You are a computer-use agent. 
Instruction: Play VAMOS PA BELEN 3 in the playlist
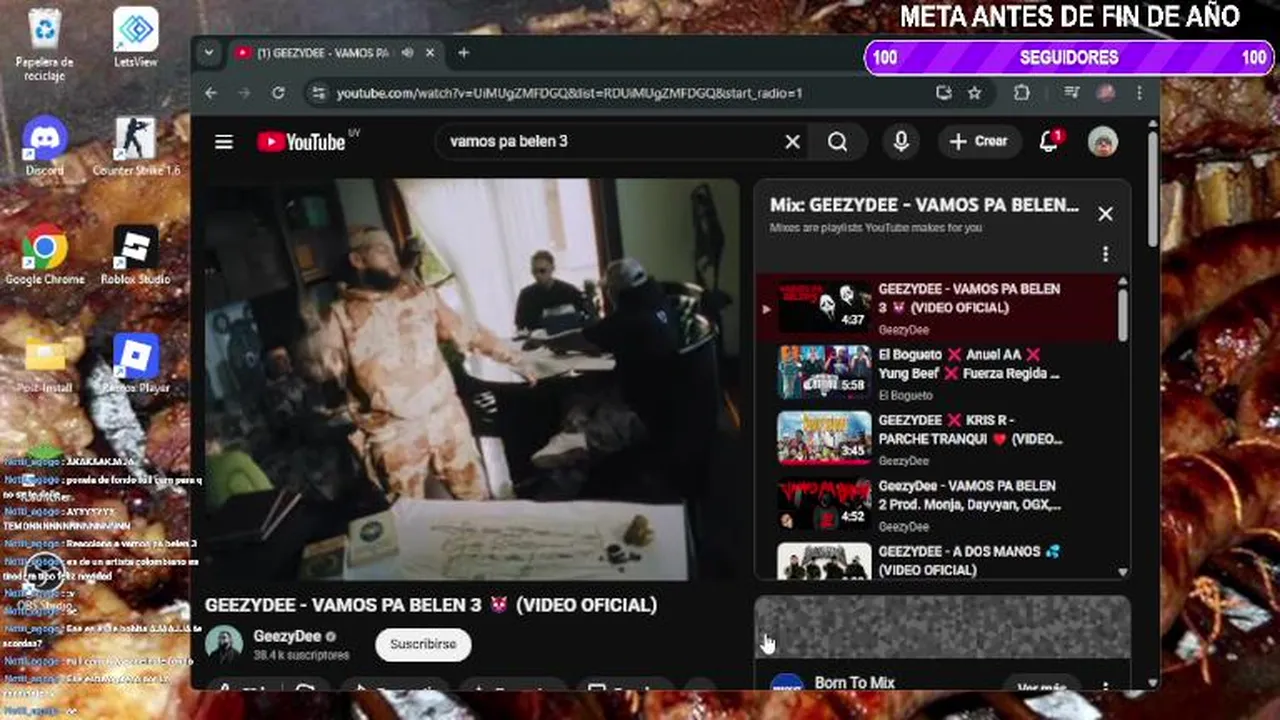pos(939,308)
